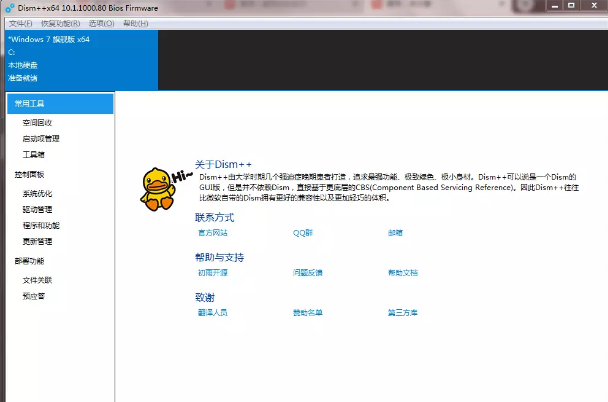Viewport: 608px width, 402px height.
Task: Open the 帮助(H) menu
Action: [x=136, y=24]
